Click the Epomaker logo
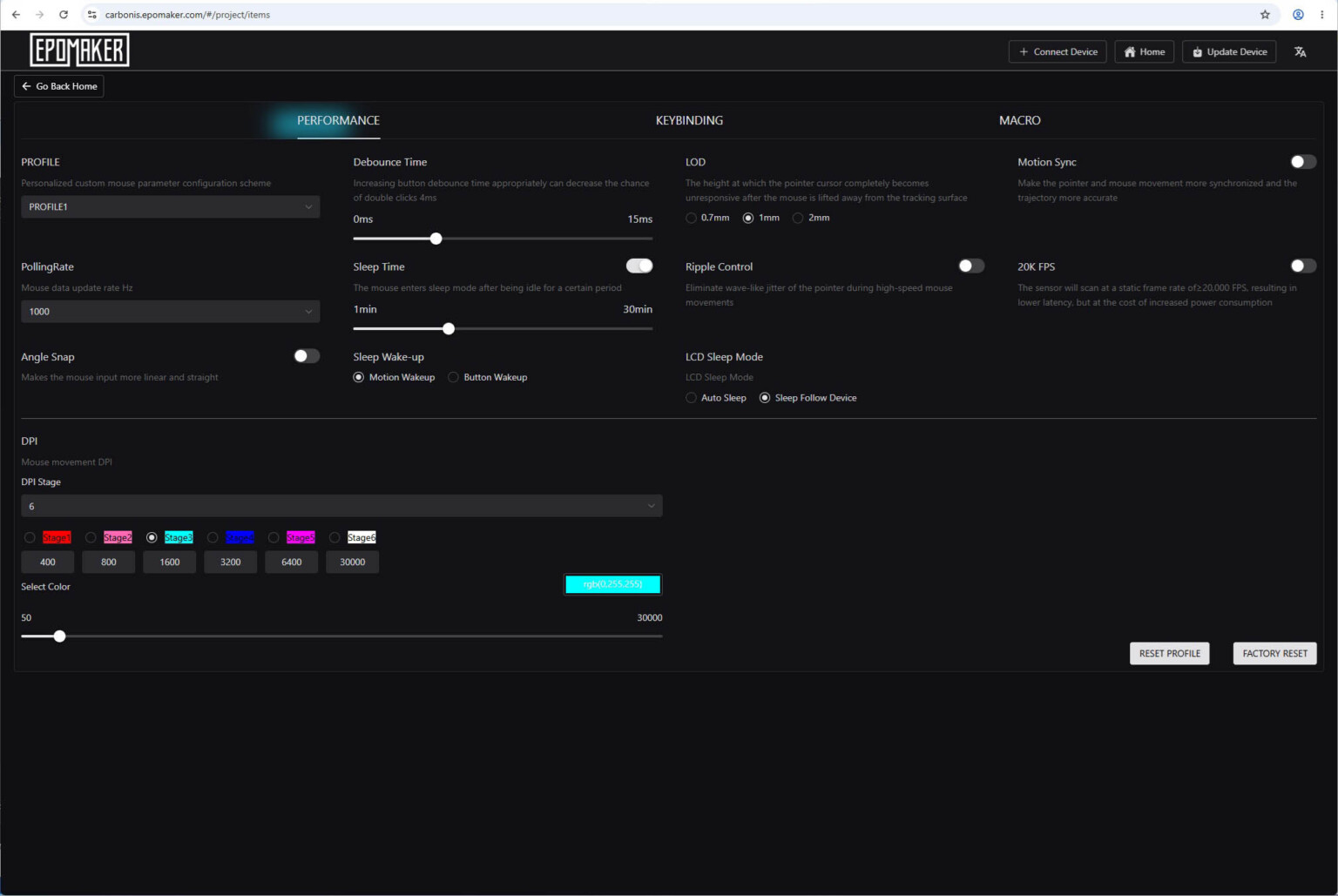Screen dimensions: 1338x896 tap(79, 51)
